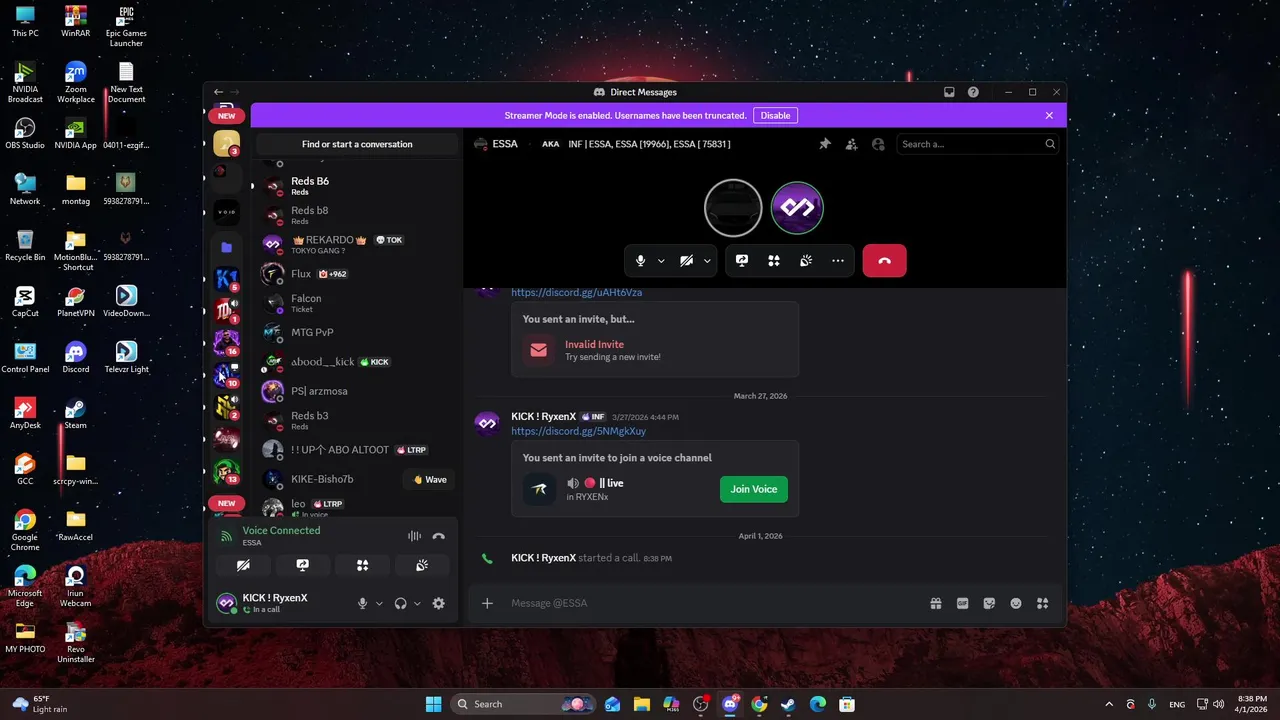Disconnect with the red hang-up button
Viewport: 1280px width, 720px height.
(x=884, y=261)
